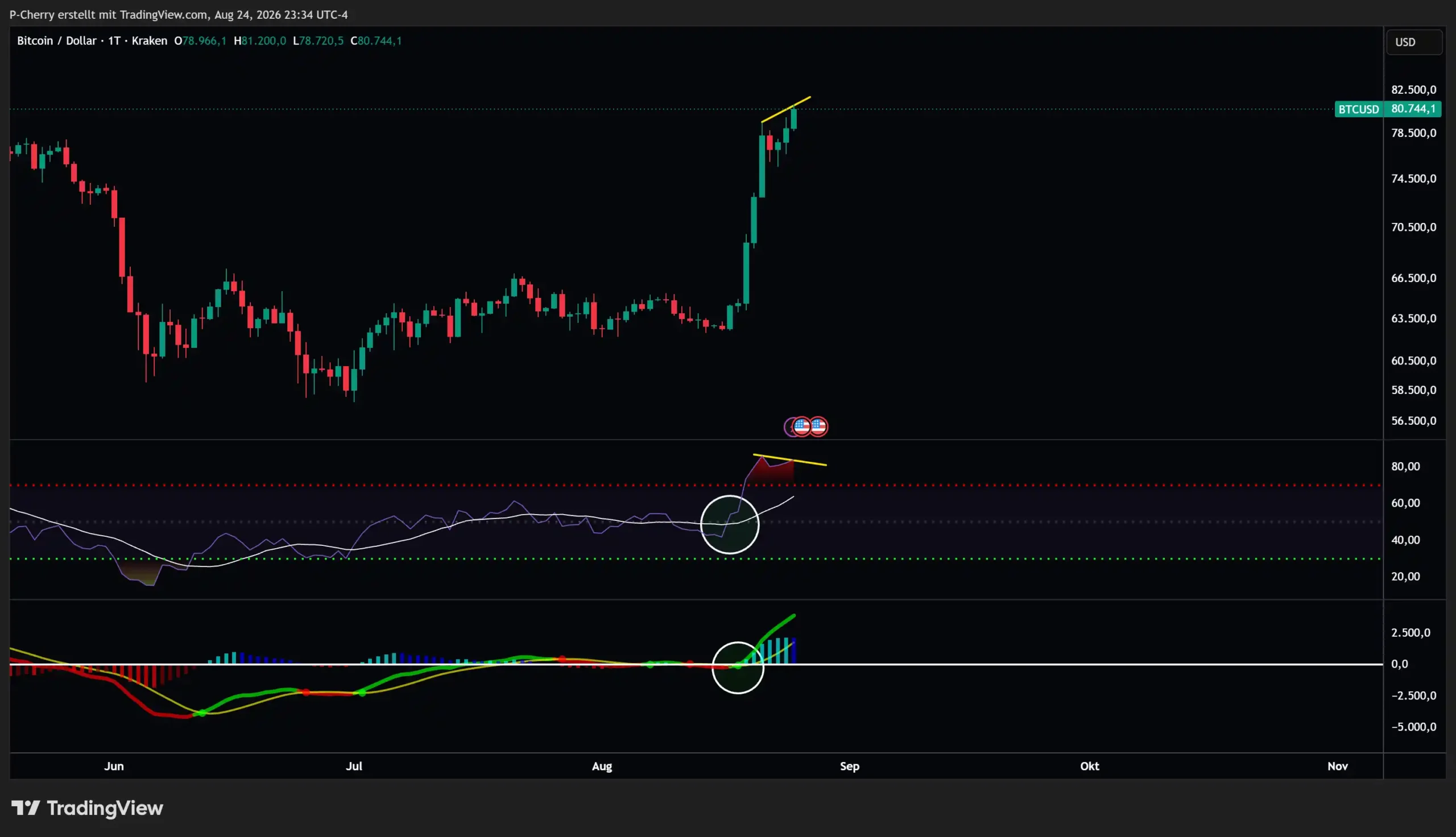Click the RSI 80,00 scale label
Image resolution: width=1456 pixels, height=837 pixels.
click(1405, 467)
